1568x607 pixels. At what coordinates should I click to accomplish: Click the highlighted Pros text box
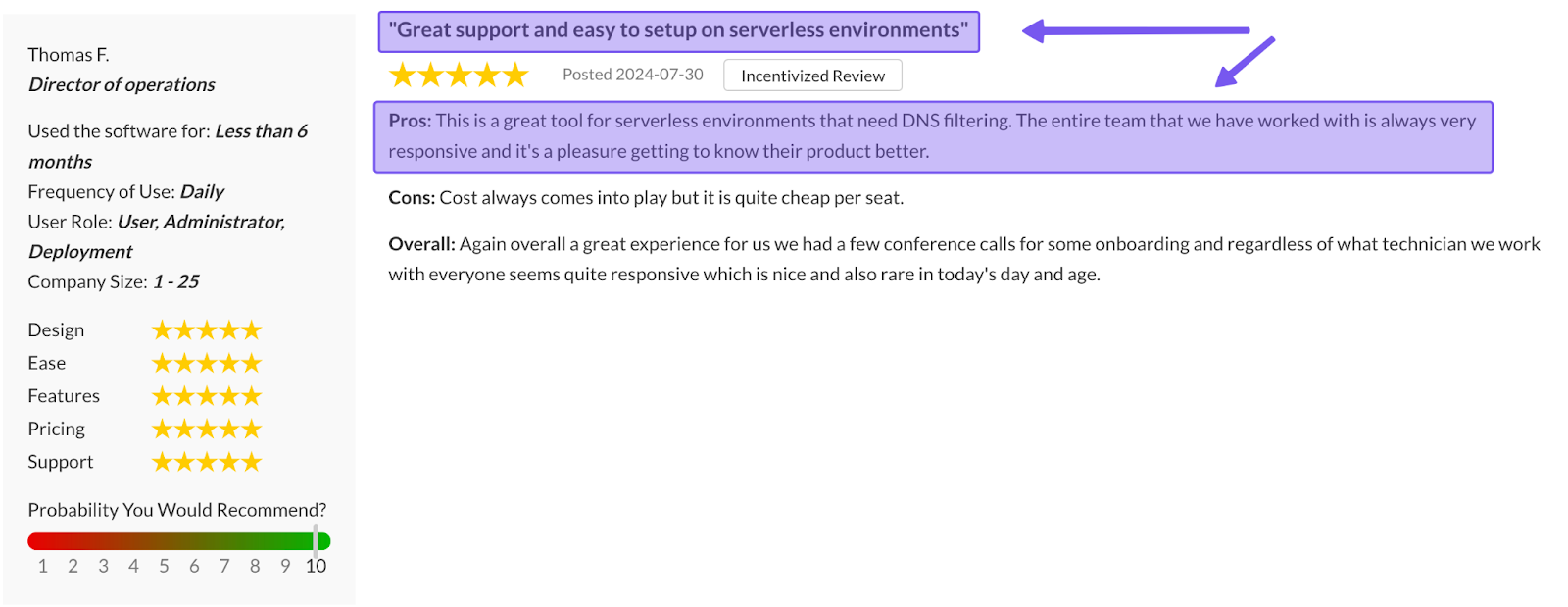tap(932, 136)
